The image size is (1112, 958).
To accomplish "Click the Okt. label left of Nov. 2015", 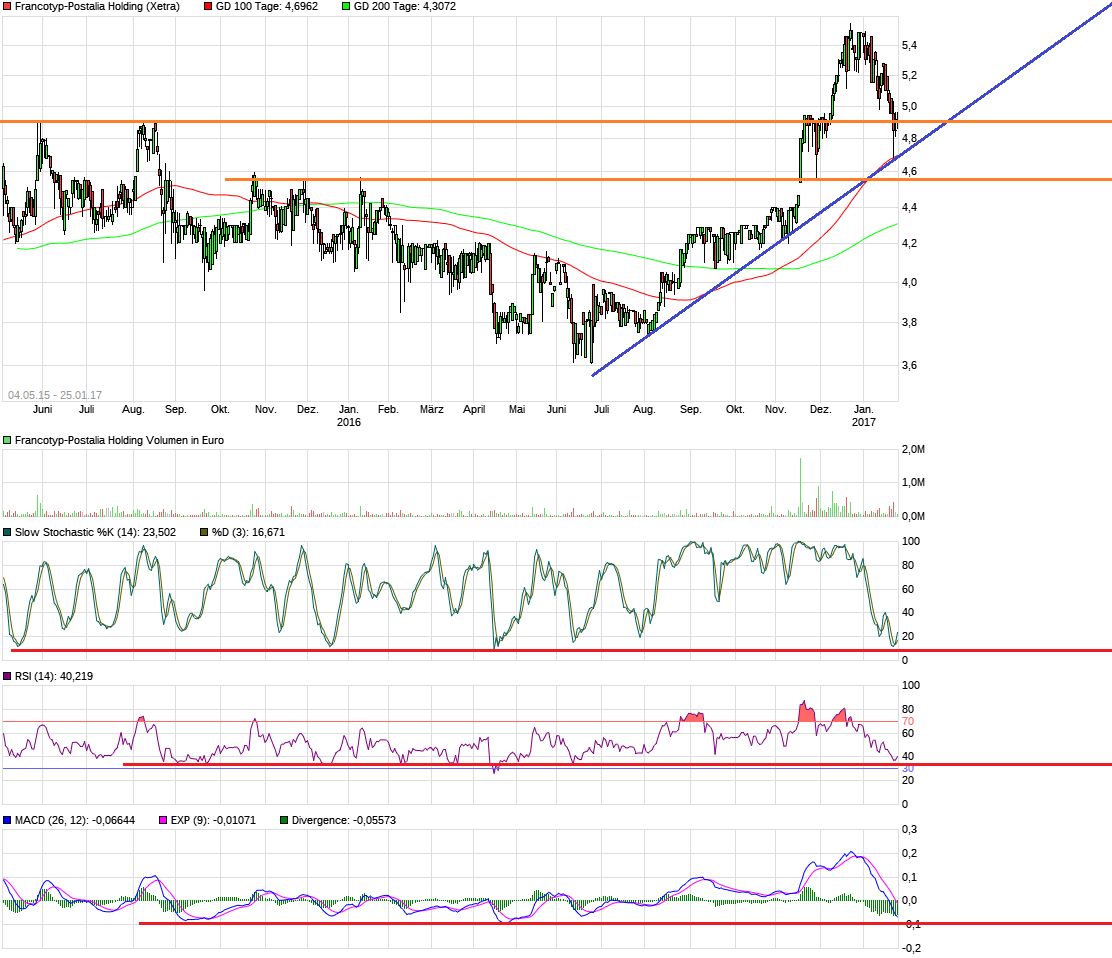I will 220,409.
